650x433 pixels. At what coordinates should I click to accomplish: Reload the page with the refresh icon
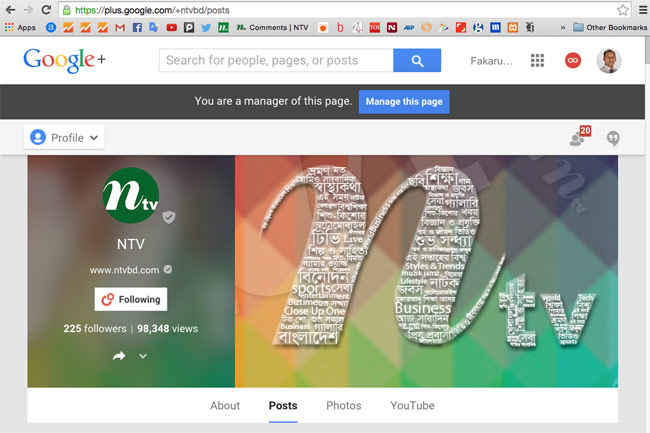(x=46, y=10)
